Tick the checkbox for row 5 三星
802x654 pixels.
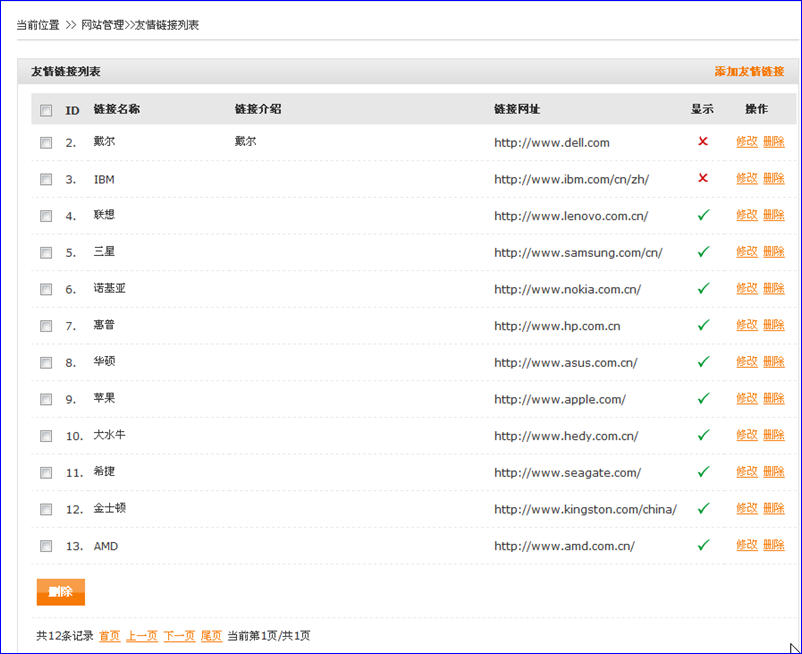[46, 253]
